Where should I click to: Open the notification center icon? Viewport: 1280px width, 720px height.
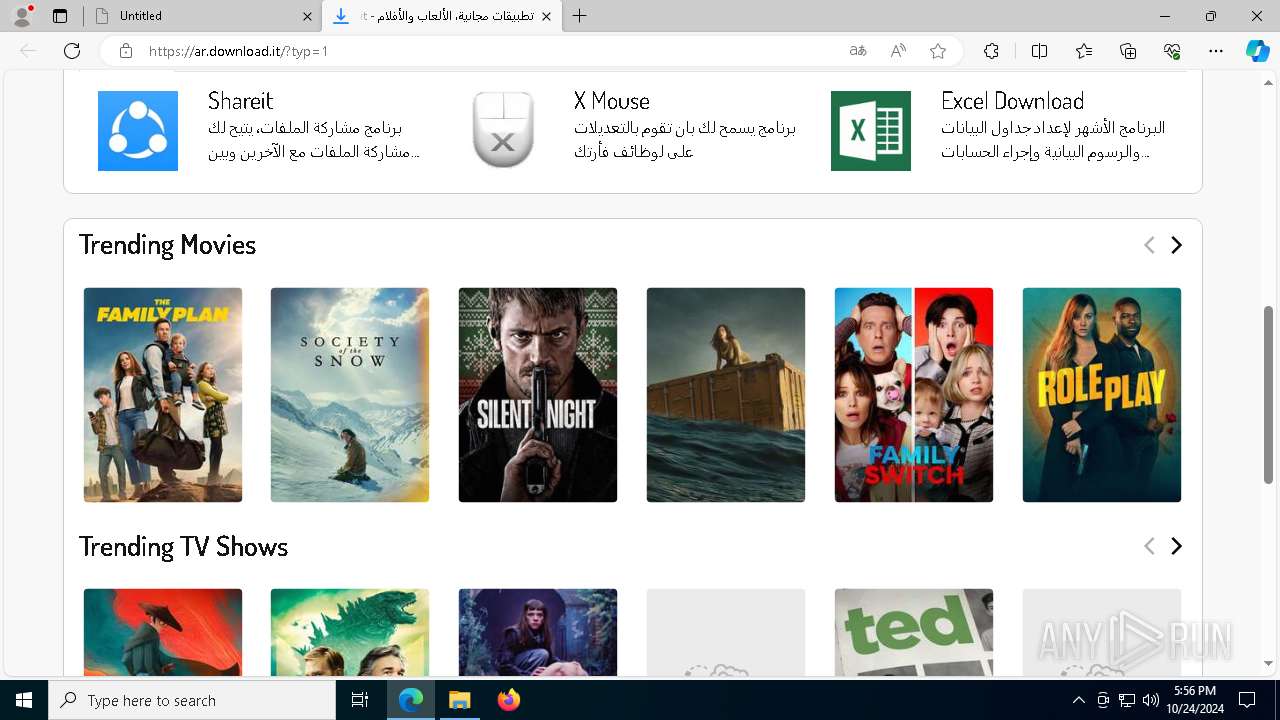pos(1247,700)
